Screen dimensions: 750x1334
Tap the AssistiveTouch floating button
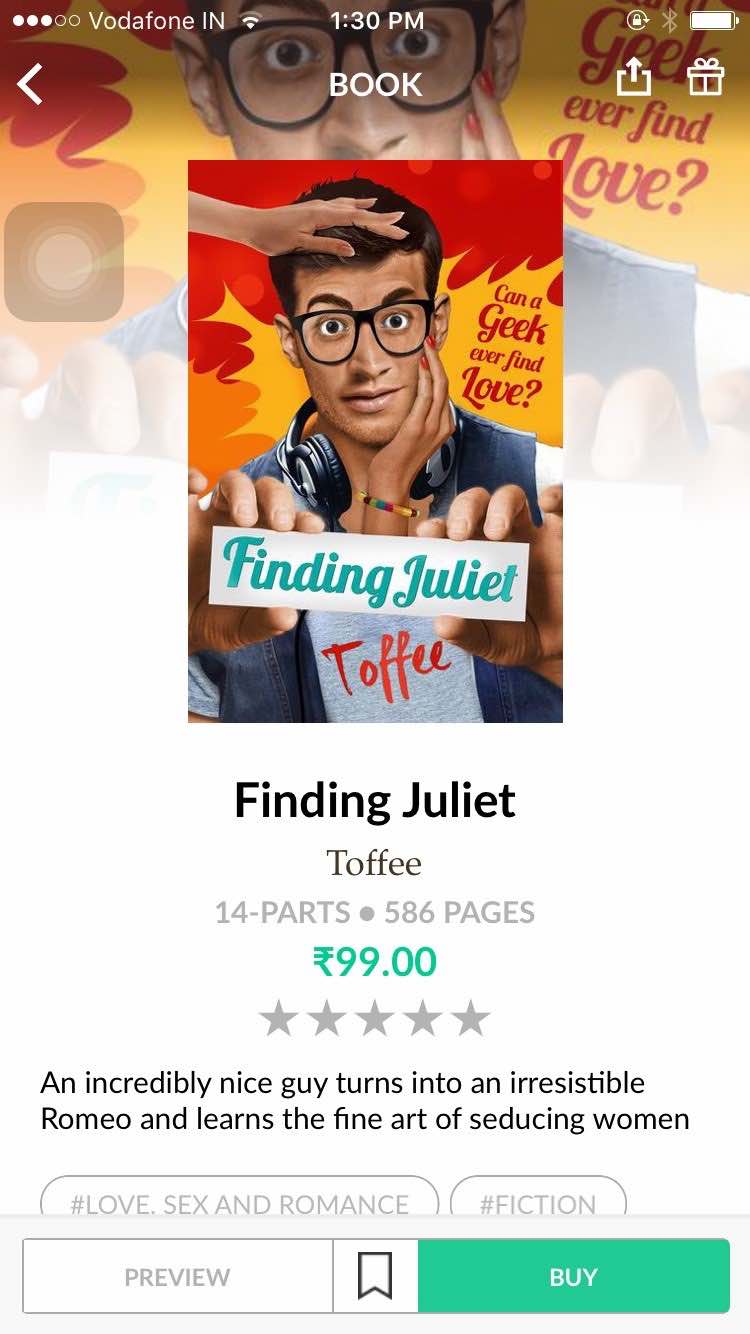pyautogui.click(x=64, y=262)
